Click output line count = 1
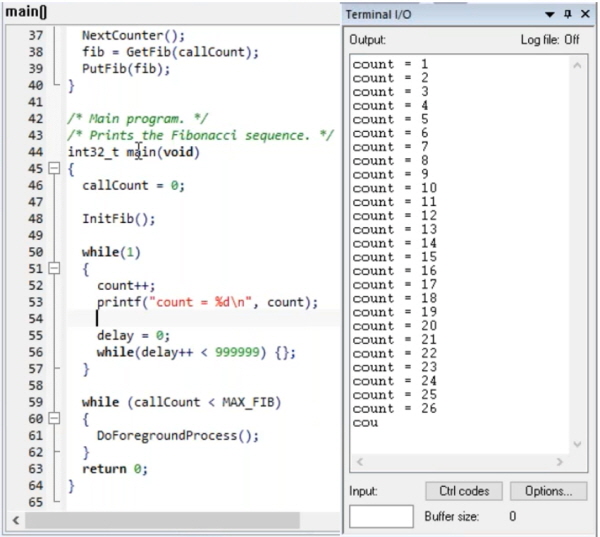Viewport: 600px width, 537px height. pyautogui.click(x=390, y=64)
